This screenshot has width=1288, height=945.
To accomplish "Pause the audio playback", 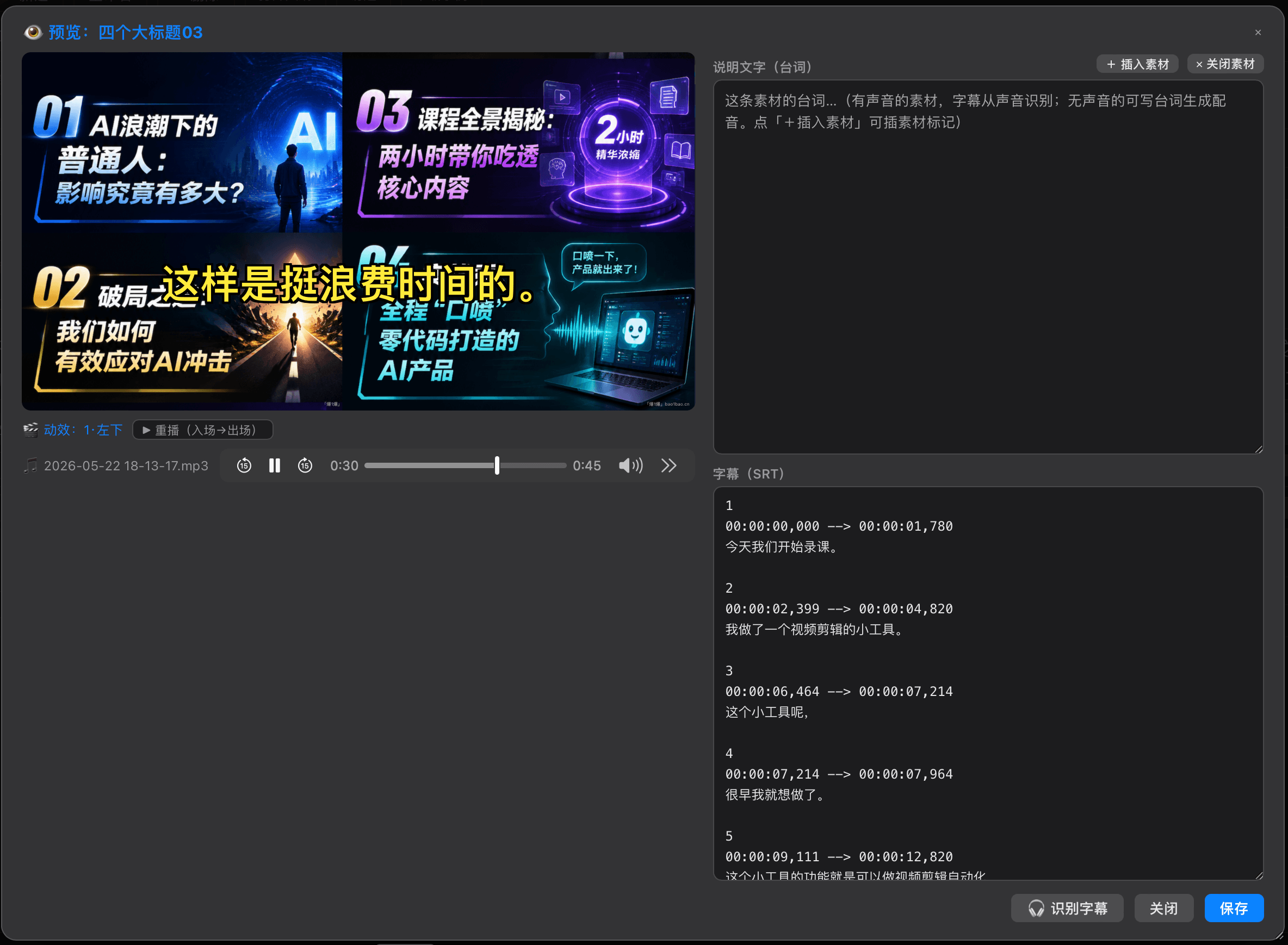I will (x=275, y=465).
